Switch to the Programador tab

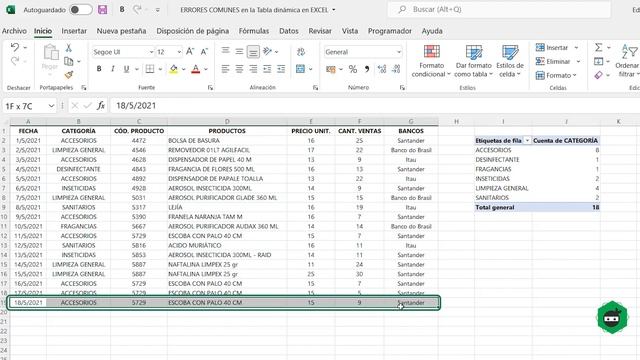click(x=389, y=31)
